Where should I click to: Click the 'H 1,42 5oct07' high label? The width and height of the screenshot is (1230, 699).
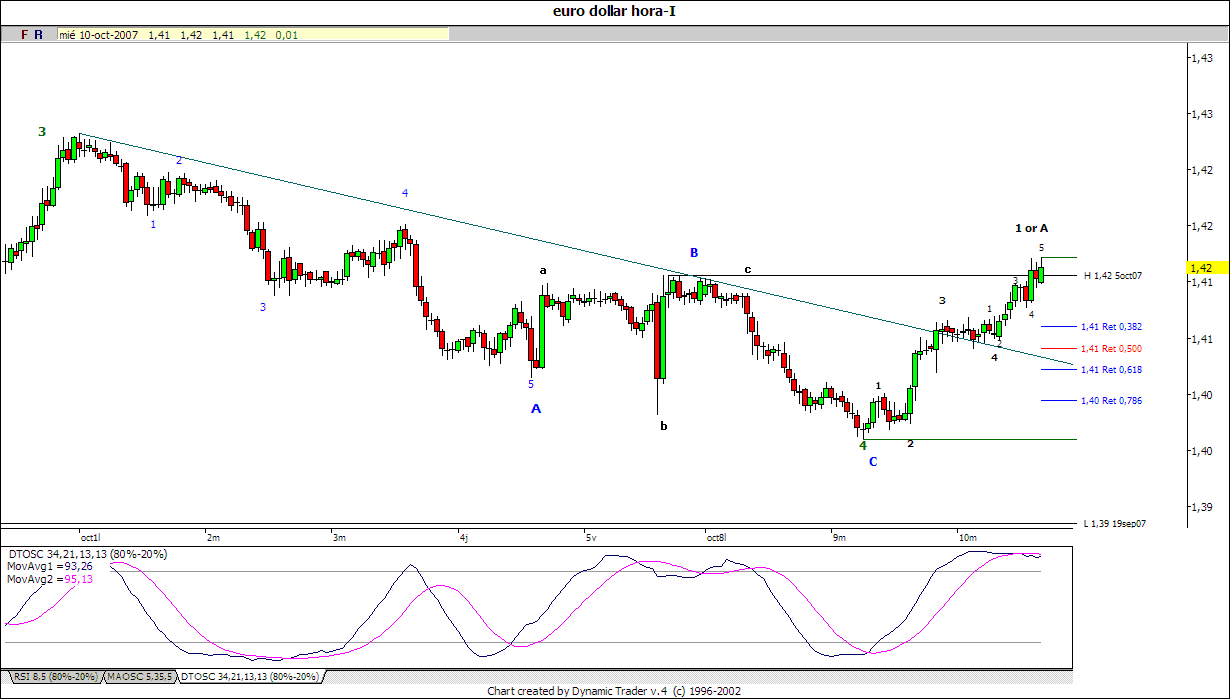pos(1112,275)
